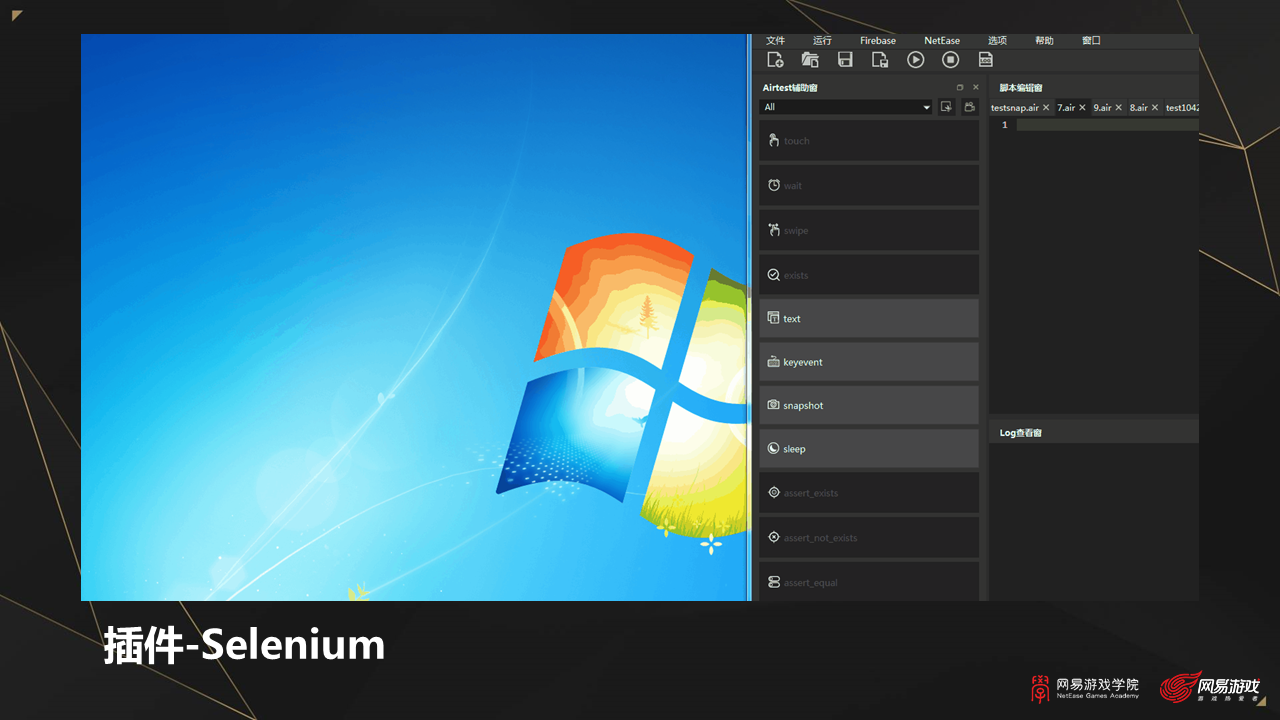Click the selection icon next to All dropdown

pos(946,107)
